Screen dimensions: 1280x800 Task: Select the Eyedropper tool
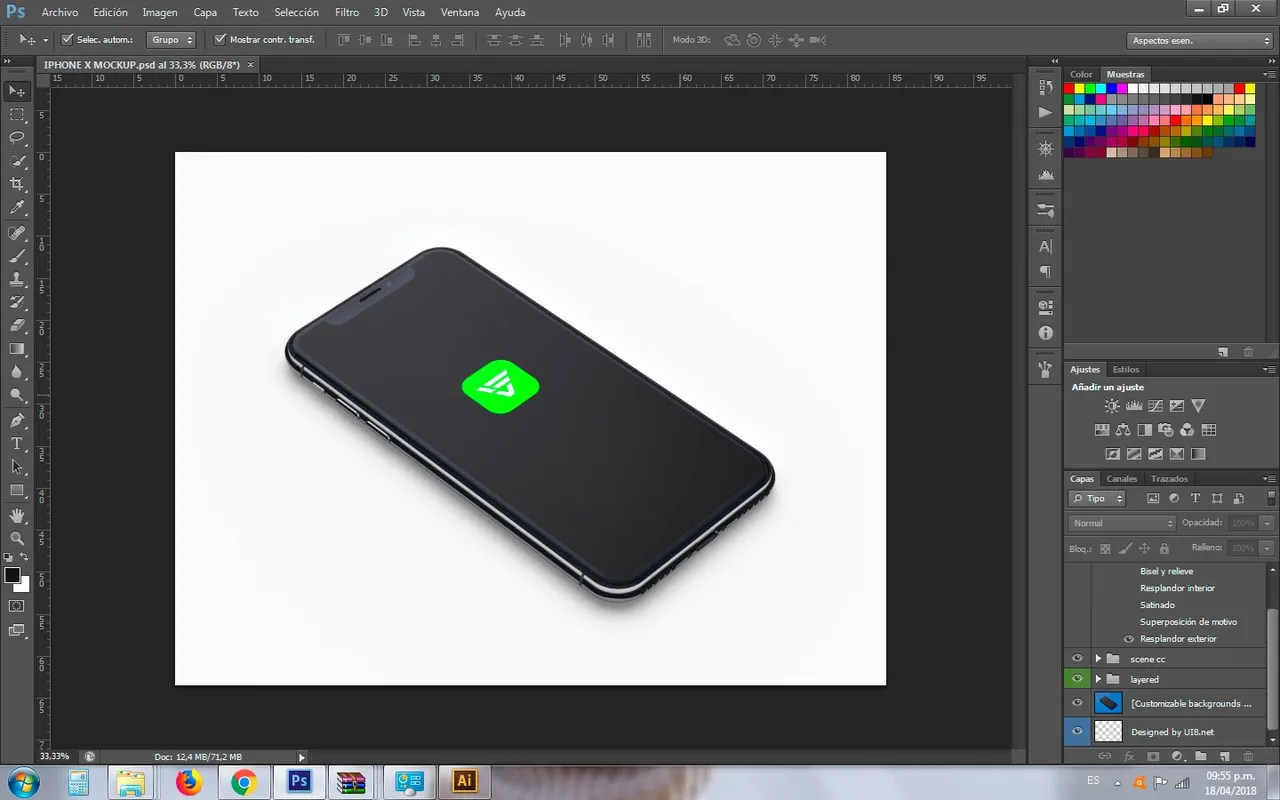[17, 208]
